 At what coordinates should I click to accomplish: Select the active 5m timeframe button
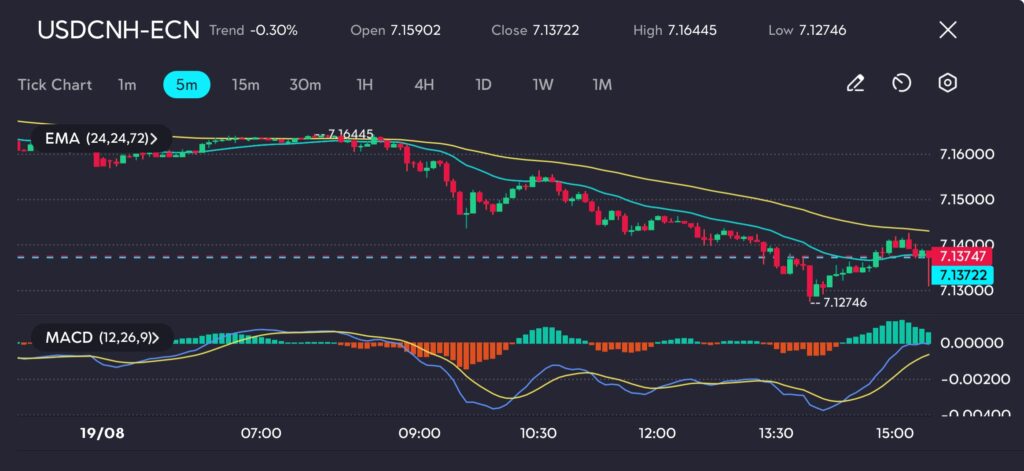pos(186,85)
